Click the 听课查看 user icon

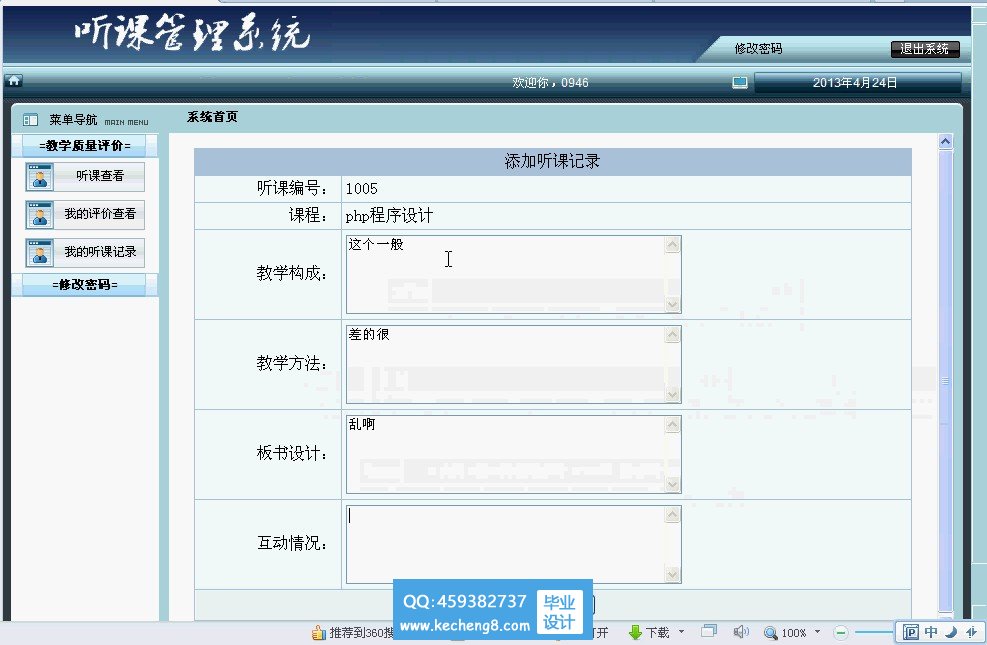pyautogui.click(x=40, y=177)
